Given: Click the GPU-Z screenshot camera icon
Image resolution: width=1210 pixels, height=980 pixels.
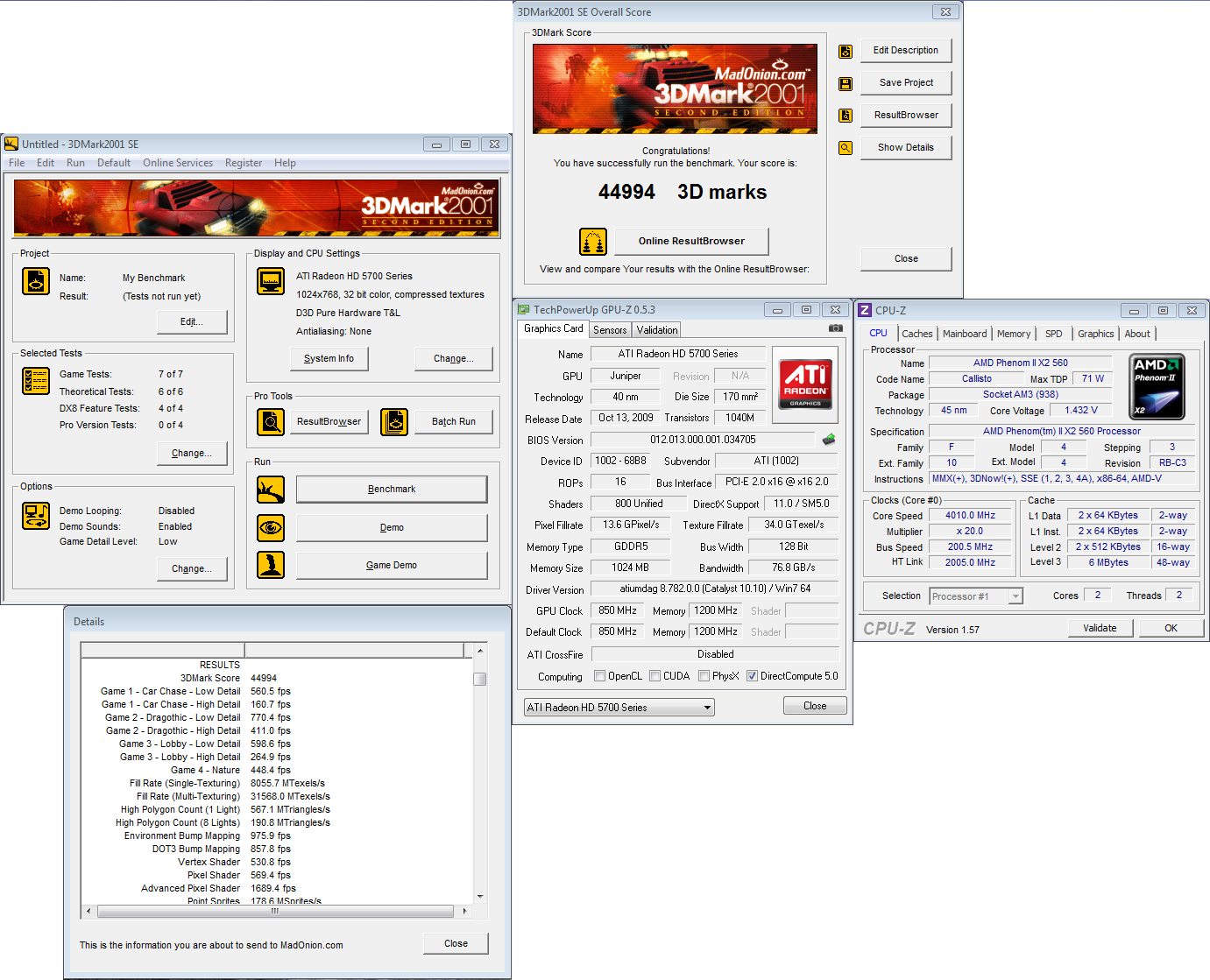Looking at the screenshot, I should click(836, 328).
